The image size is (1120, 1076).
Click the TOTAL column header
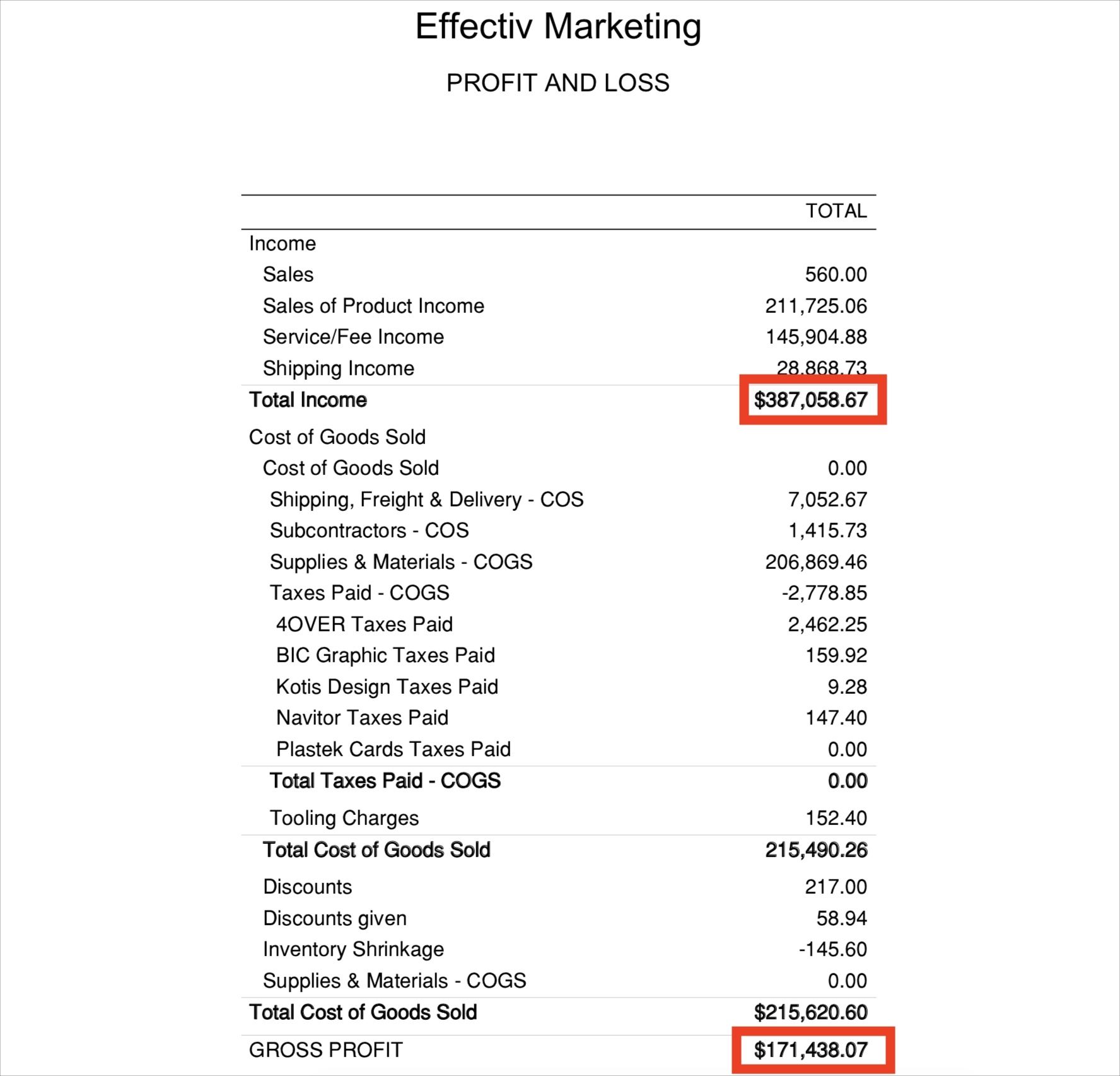(836, 211)
